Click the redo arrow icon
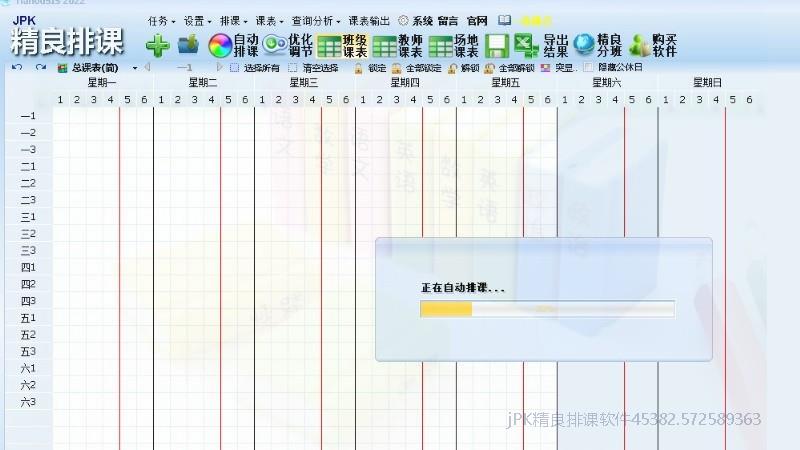This screenshot has width=800, height=450. coord(41,67)
